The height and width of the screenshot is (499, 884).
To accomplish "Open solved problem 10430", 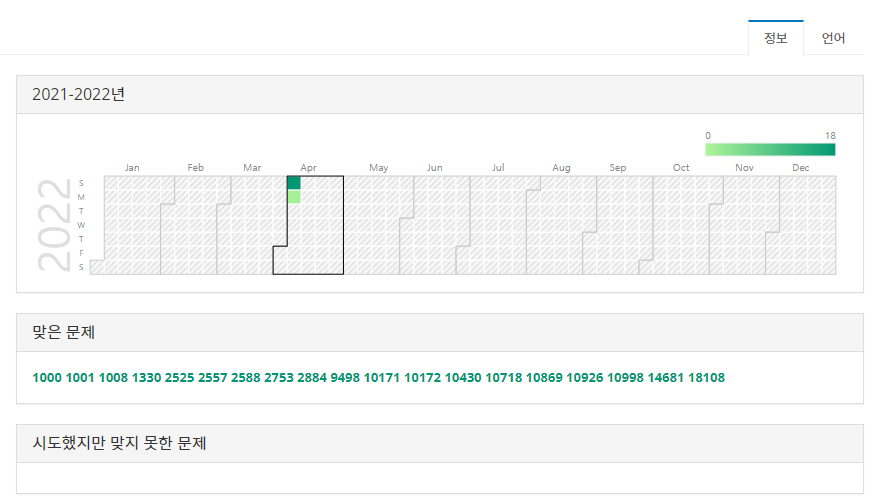I will pyautogui.click(x=463, y=378).
